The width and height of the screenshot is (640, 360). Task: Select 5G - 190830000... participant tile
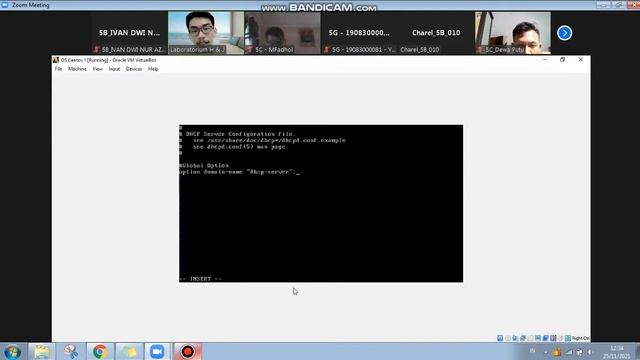(x=359, y=33)
